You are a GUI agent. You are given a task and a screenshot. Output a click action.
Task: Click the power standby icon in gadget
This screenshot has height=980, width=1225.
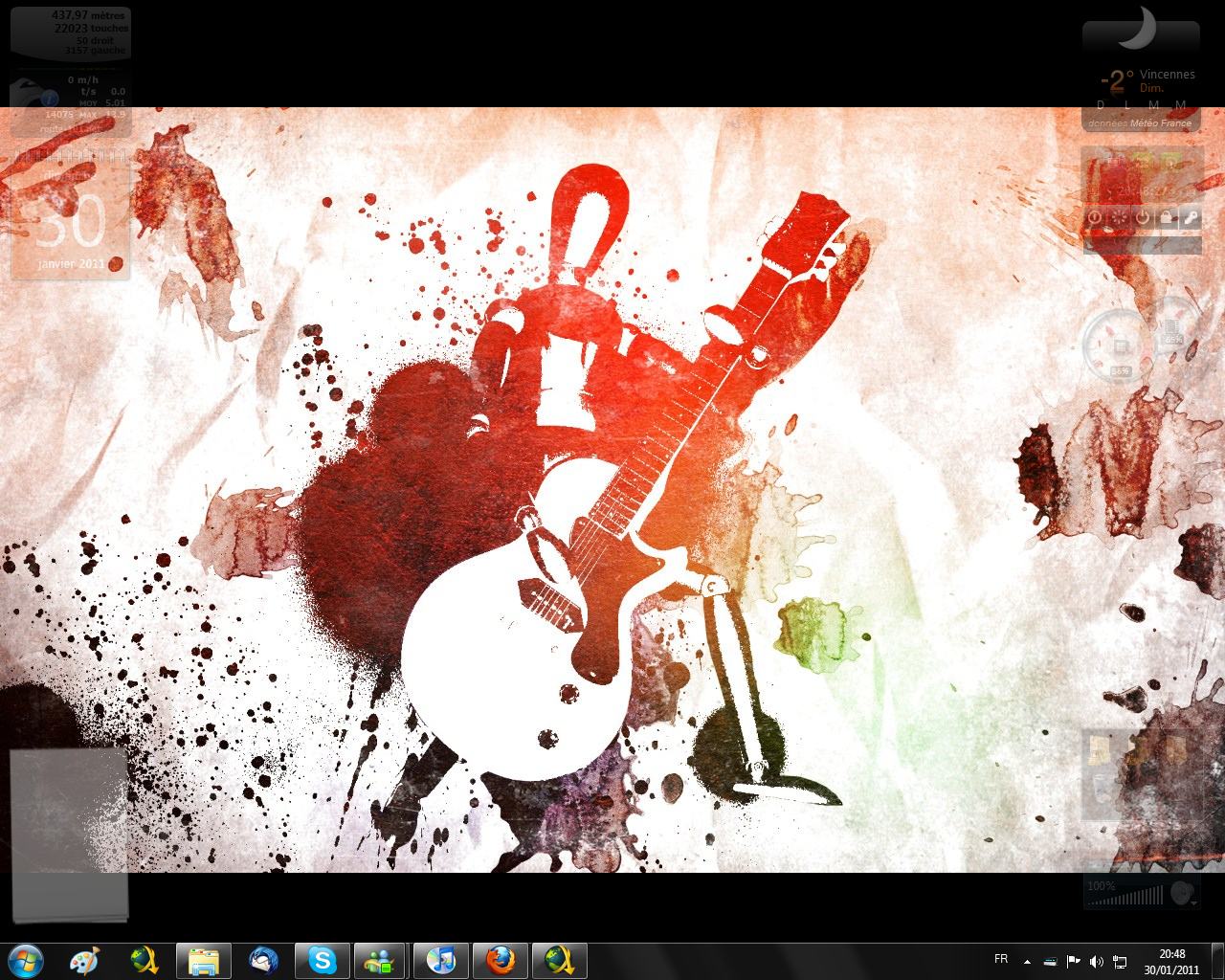point(1143,217)
